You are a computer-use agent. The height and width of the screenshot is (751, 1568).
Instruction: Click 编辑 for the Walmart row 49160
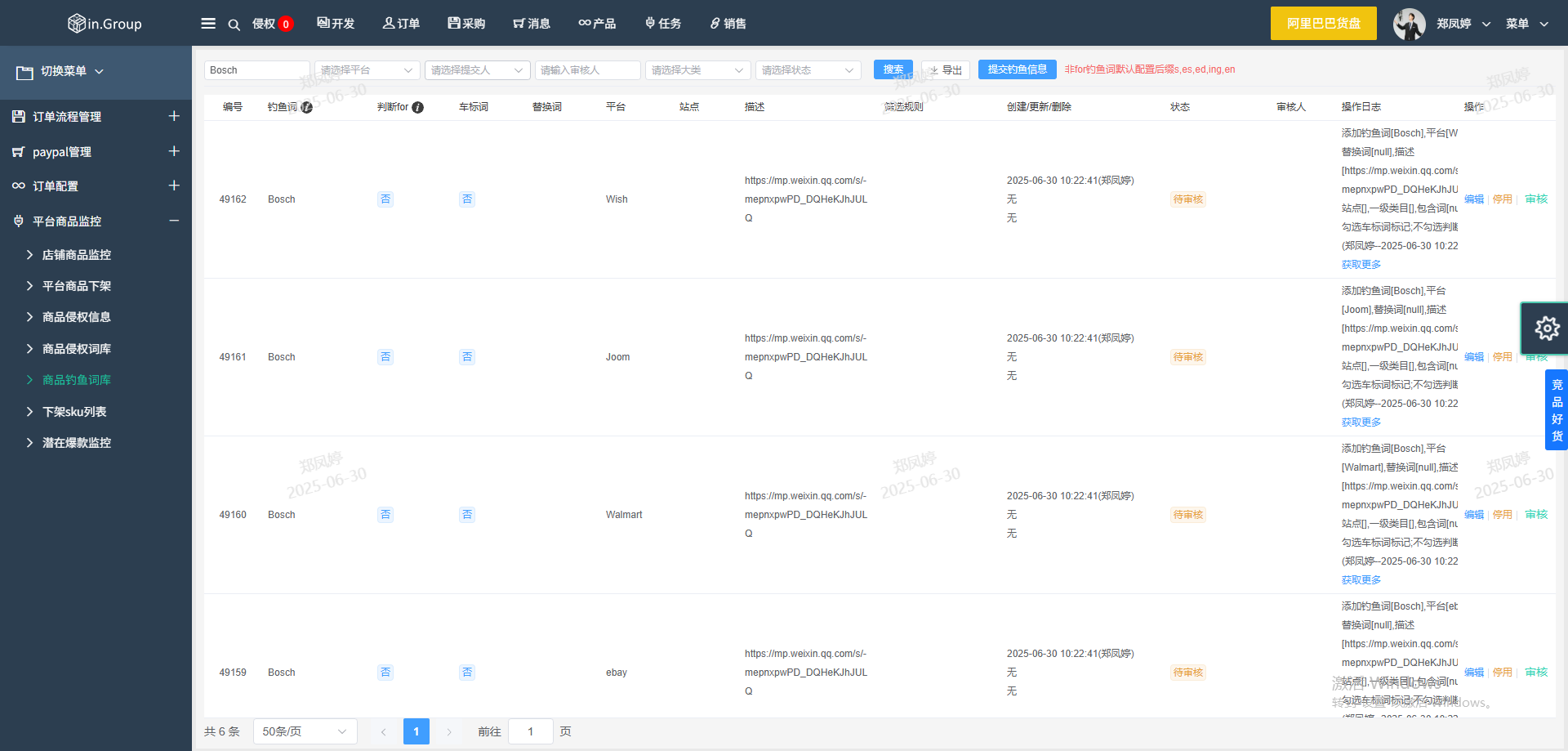(1473, 515)
